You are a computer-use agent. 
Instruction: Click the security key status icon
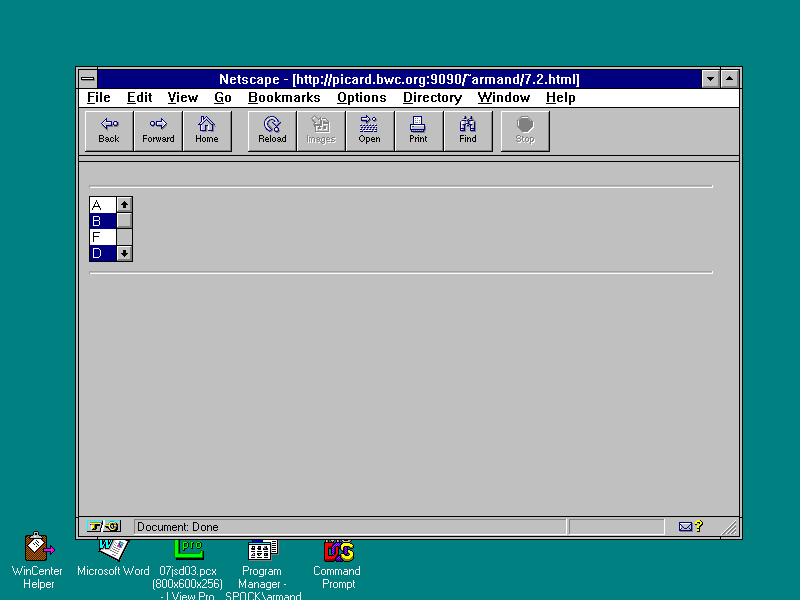[x=105, y=527]
